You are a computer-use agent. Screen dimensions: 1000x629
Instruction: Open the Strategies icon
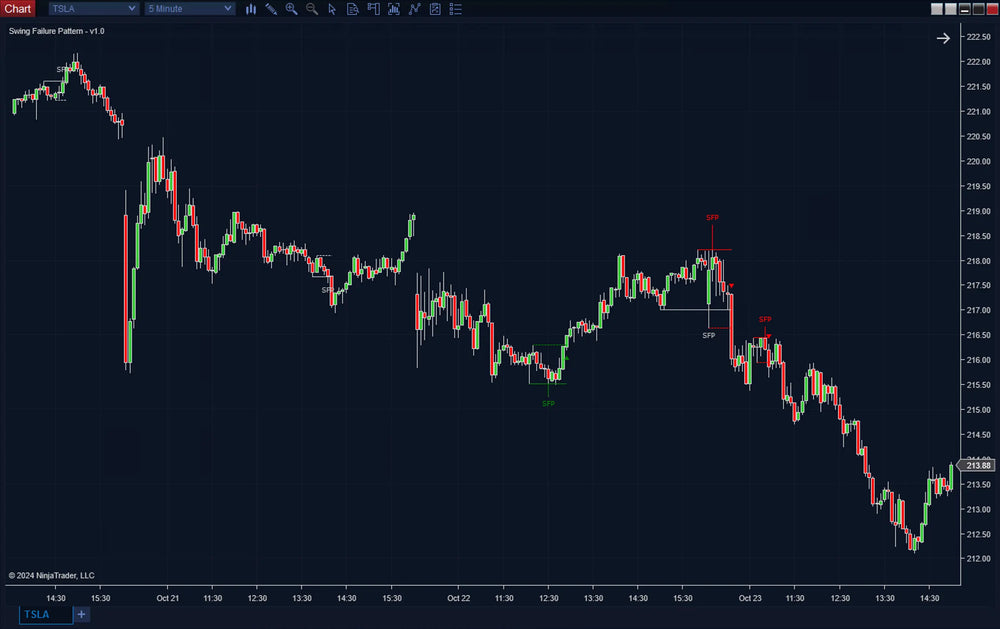point(414,9)
